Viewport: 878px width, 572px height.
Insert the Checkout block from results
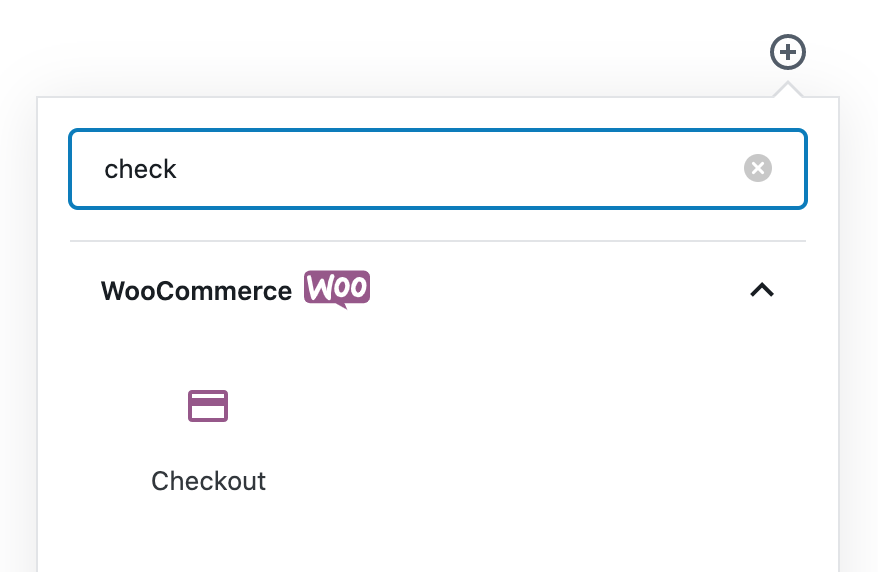[x=208, y=438]
